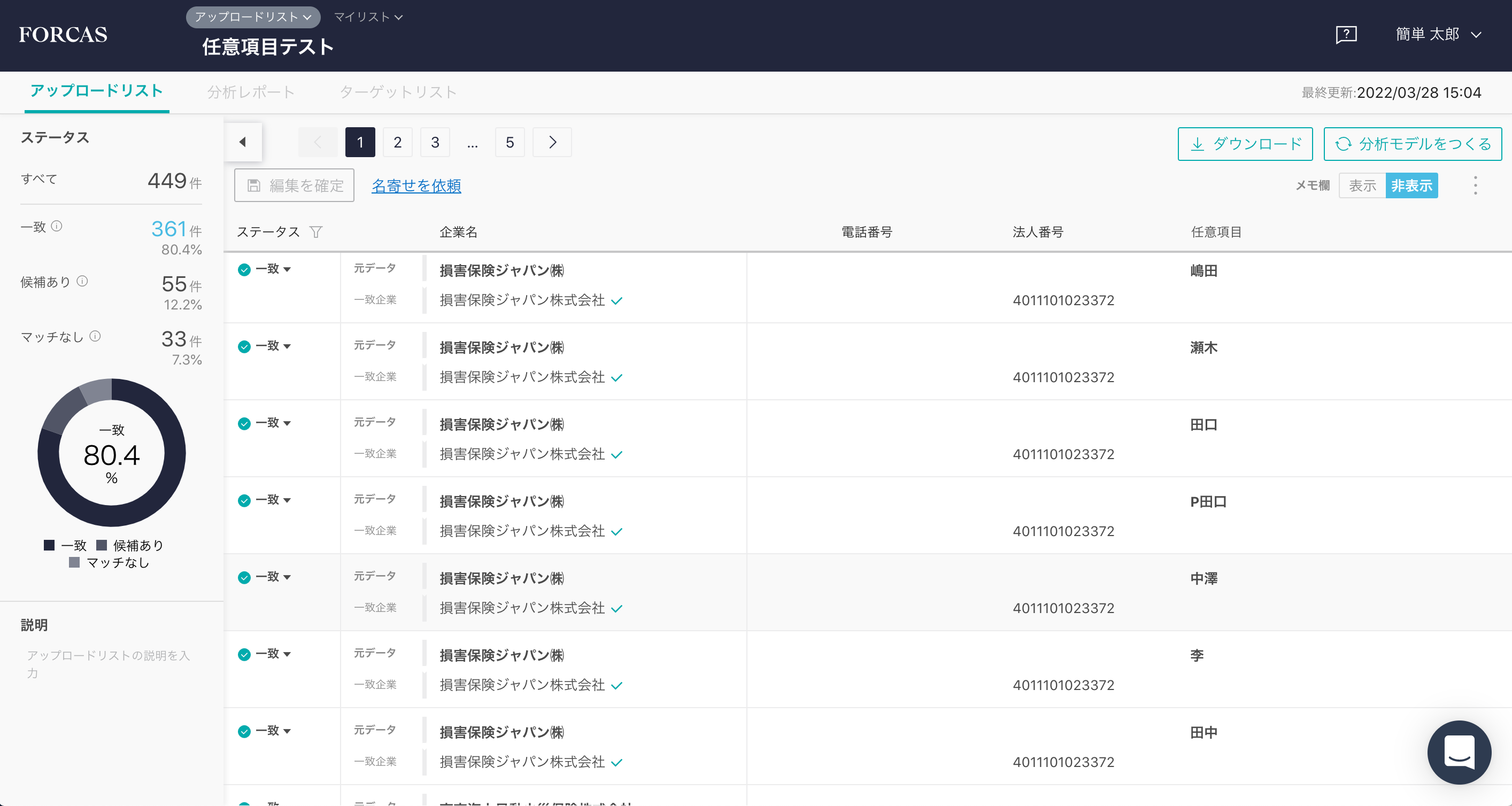This screenshot has height=806, width=1512.
Task: Click info icon next to 一致
Action: [x=57, y=227]
